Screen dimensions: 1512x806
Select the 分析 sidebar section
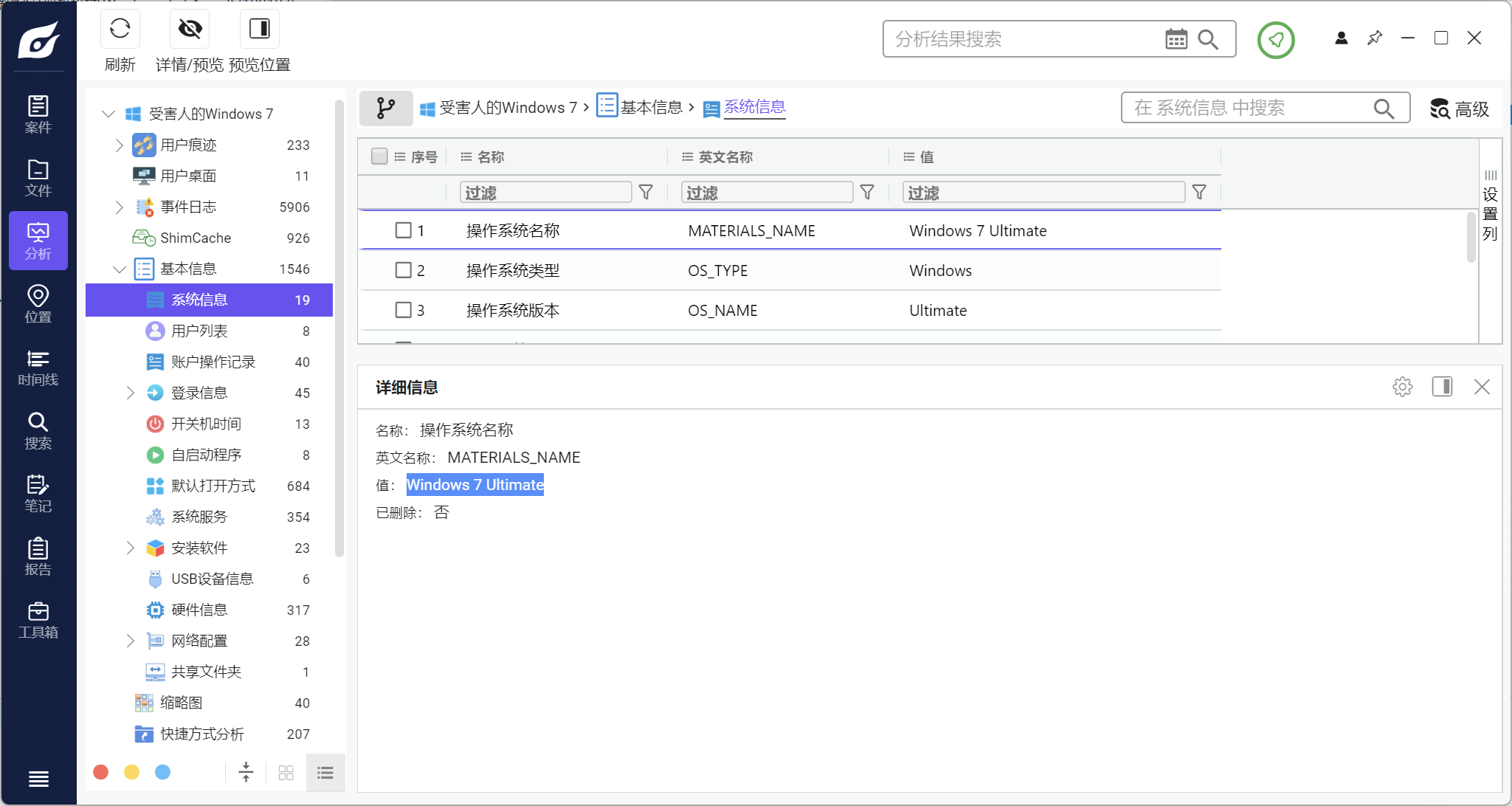click(x=38, y=241)
